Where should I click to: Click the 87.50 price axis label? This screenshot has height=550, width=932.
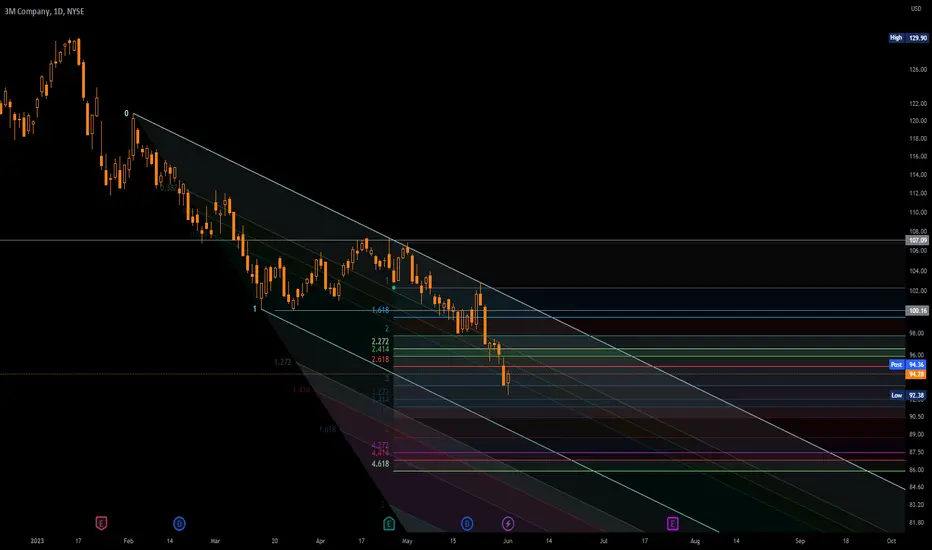(x=917, y=452)
